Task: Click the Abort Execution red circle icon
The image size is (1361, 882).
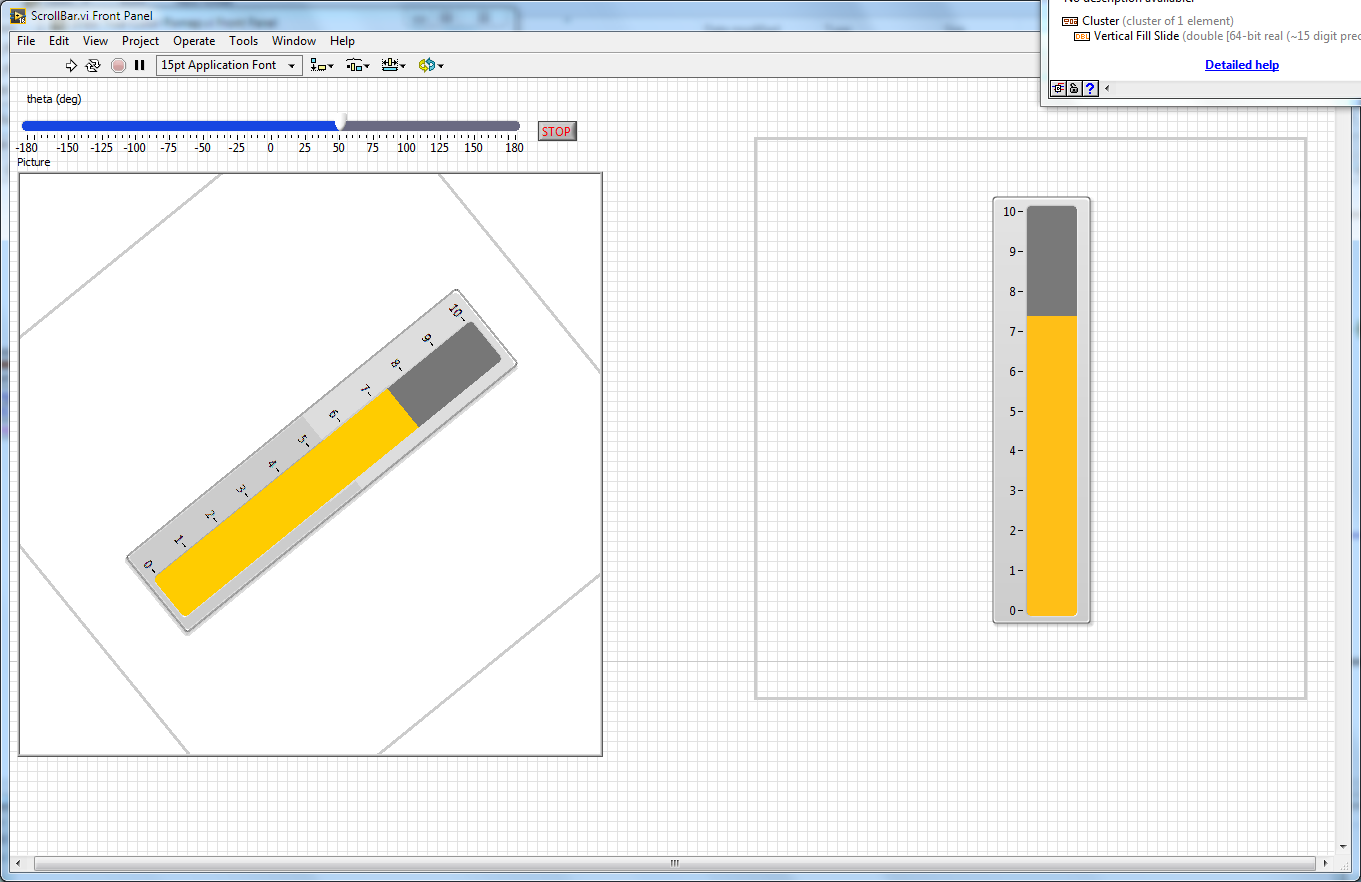Action: point(118,65)
